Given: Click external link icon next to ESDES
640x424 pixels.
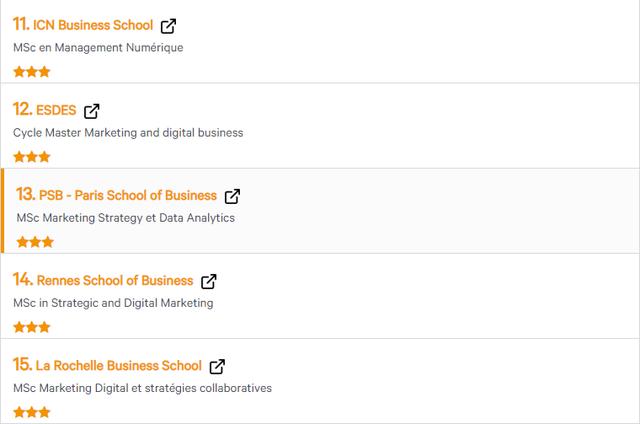Looking at the screenshot, I should pos(91,111).
